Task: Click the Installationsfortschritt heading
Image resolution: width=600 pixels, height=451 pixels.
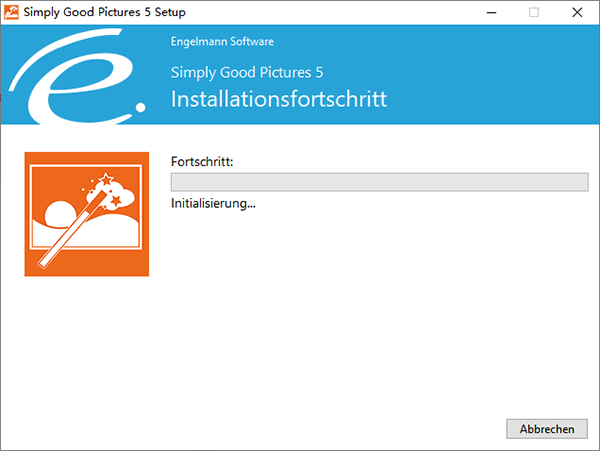Action: tap(279, 100)
